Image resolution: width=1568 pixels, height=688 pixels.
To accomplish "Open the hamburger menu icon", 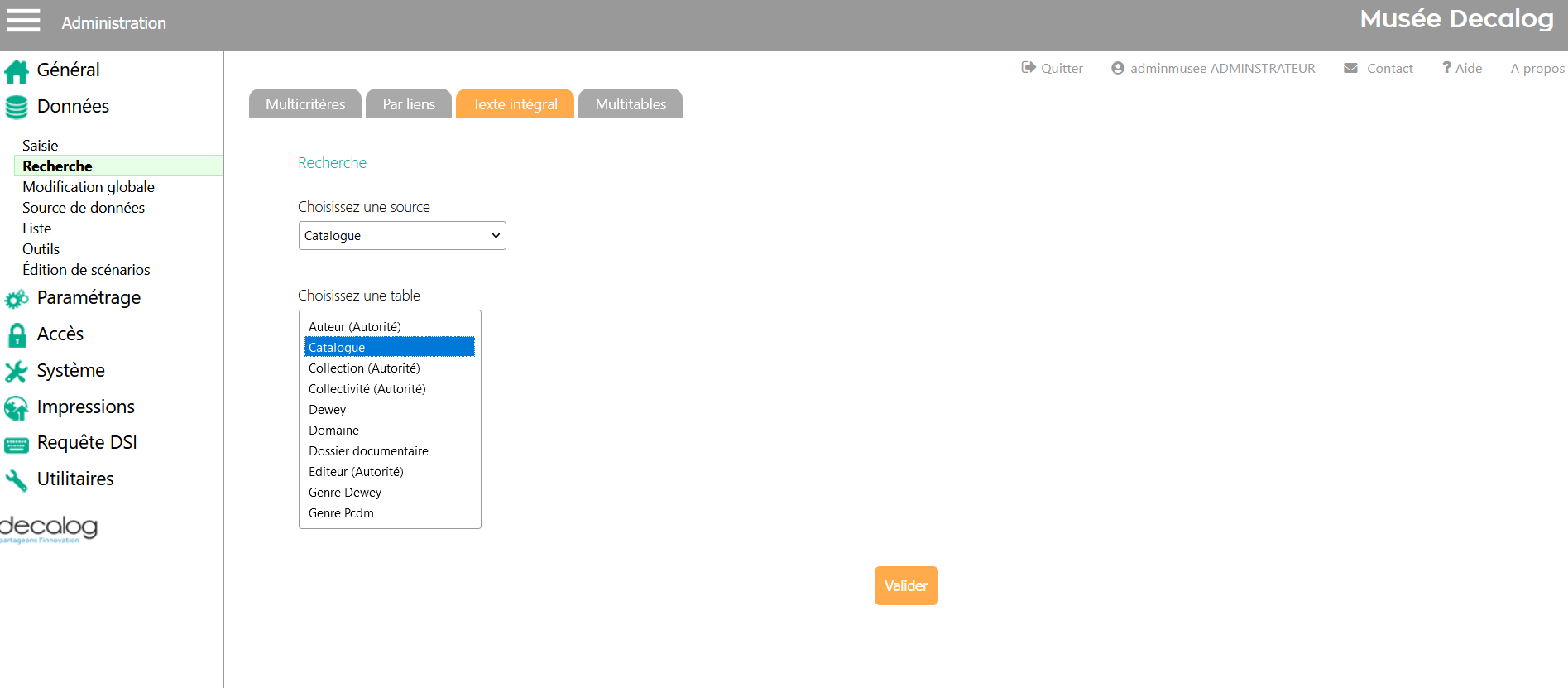I will click(x=23, y=21).
